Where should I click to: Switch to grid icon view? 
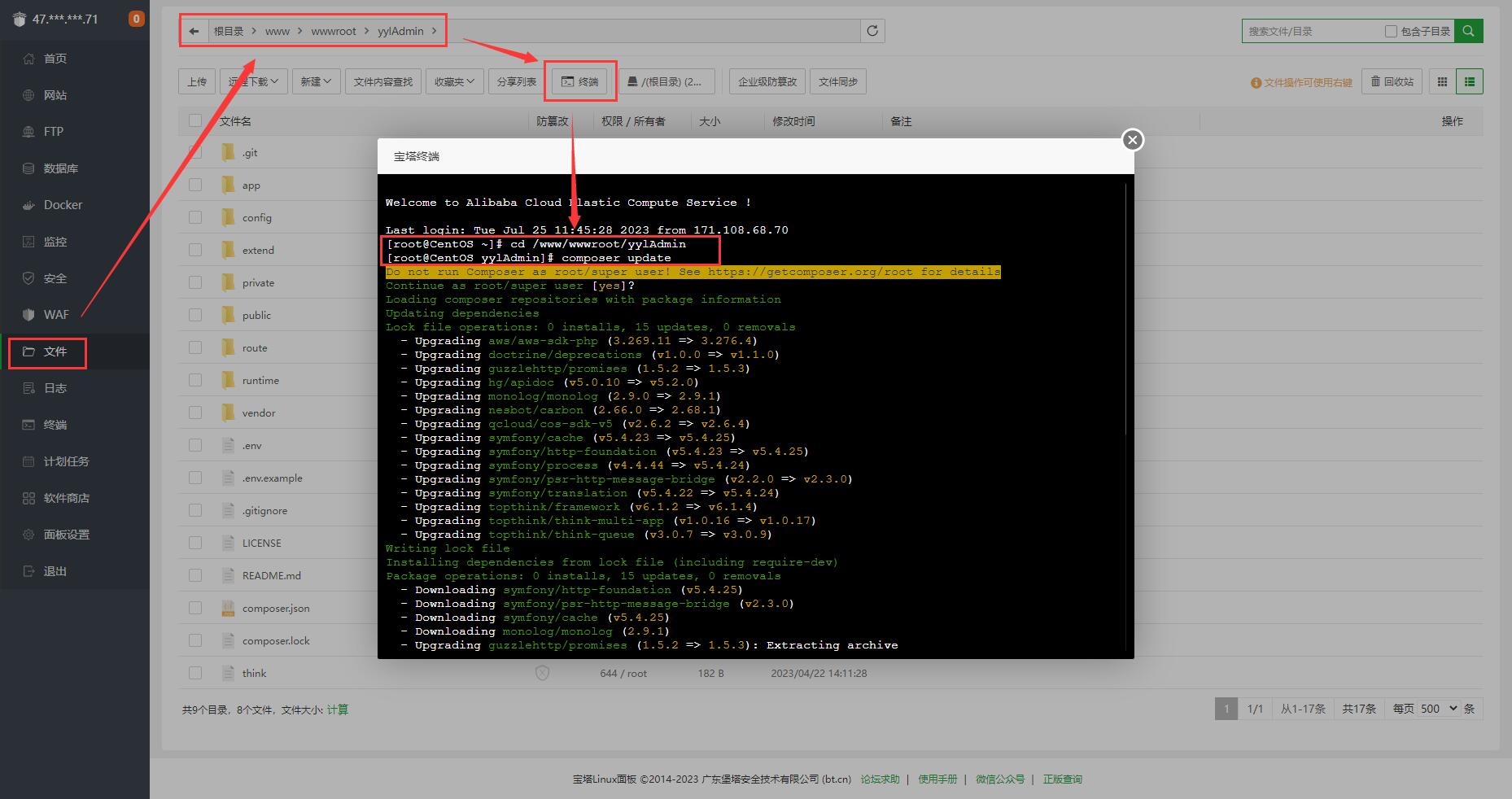click(1442, 81)
